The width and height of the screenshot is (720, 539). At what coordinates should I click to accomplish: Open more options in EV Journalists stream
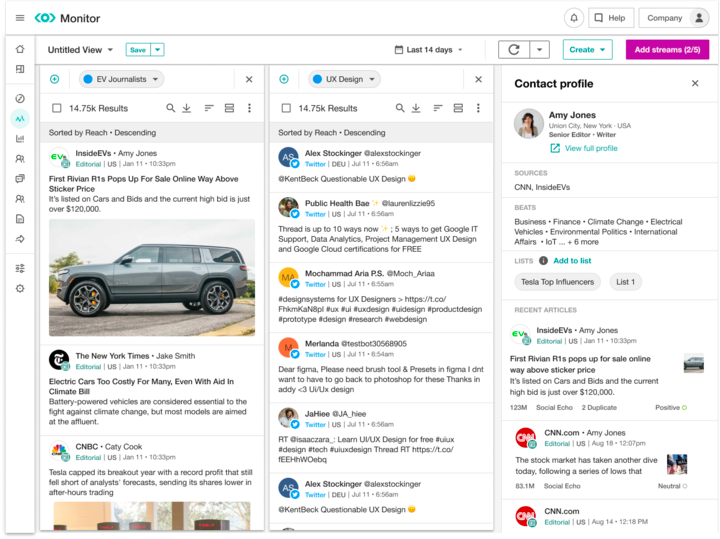coord(249,108)
